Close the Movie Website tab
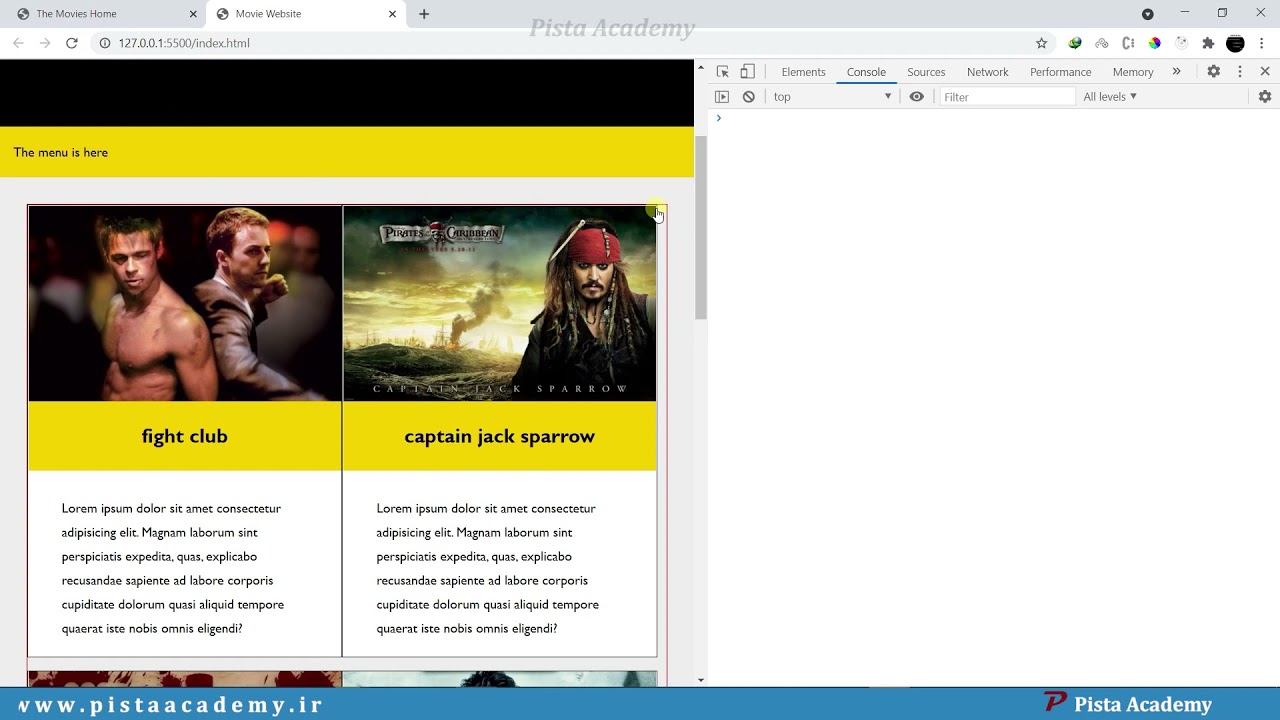The image size is (1280, 720). [x=393, y=14]
